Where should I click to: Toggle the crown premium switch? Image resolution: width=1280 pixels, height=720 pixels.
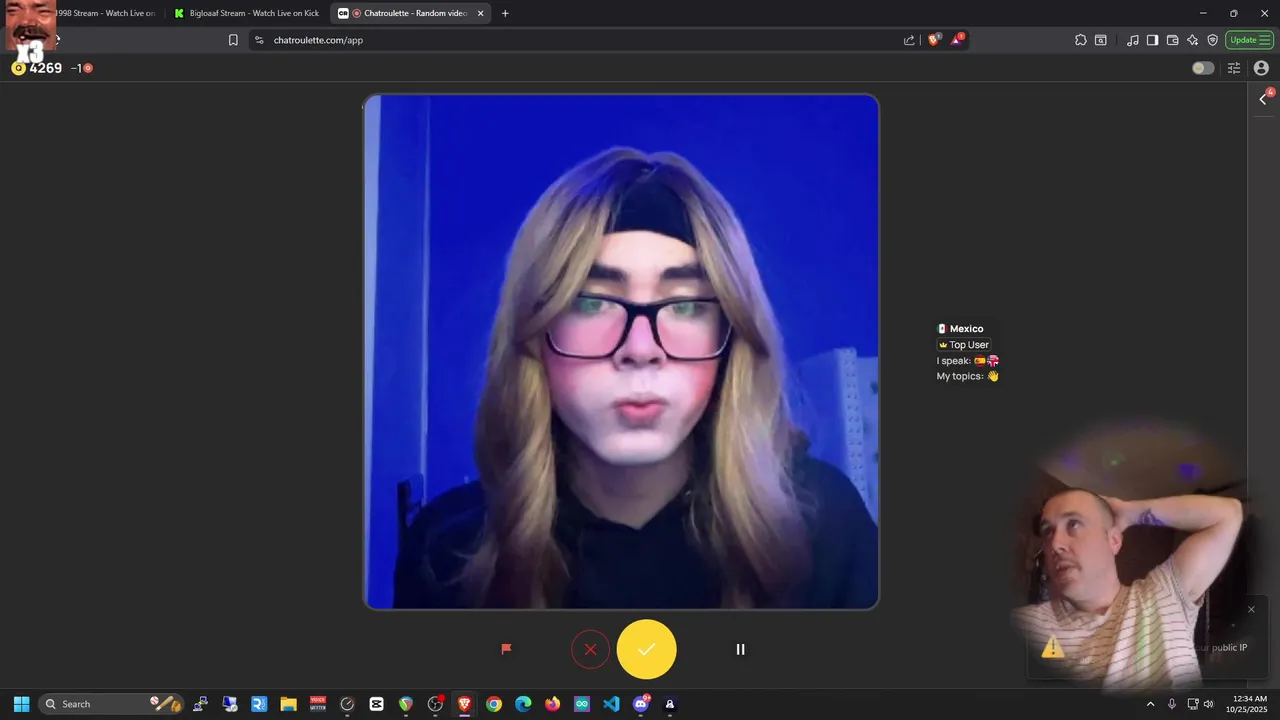point(1203,68)
